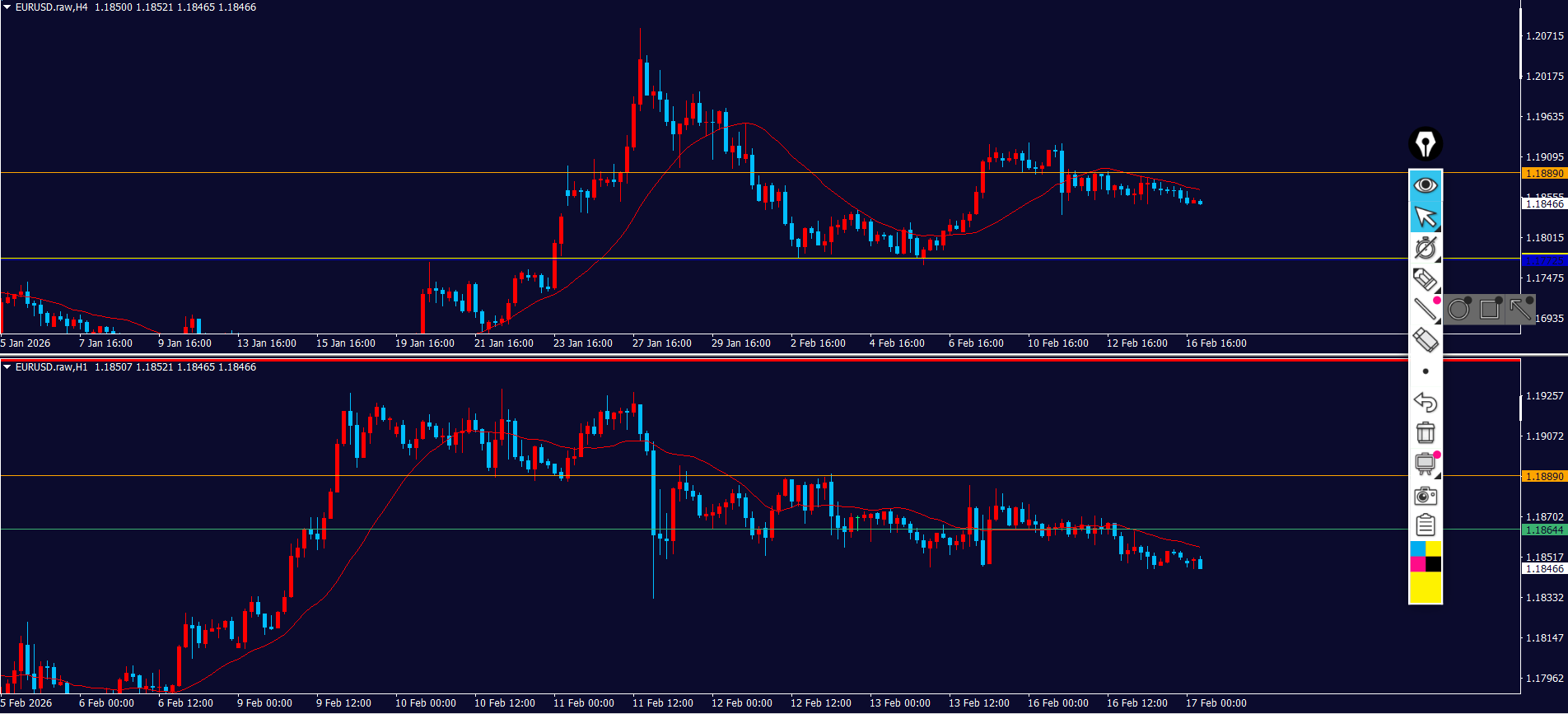Click the Undo arrow icon
The height and width of the screenshot is (714, 1568).
point(1426,402)
